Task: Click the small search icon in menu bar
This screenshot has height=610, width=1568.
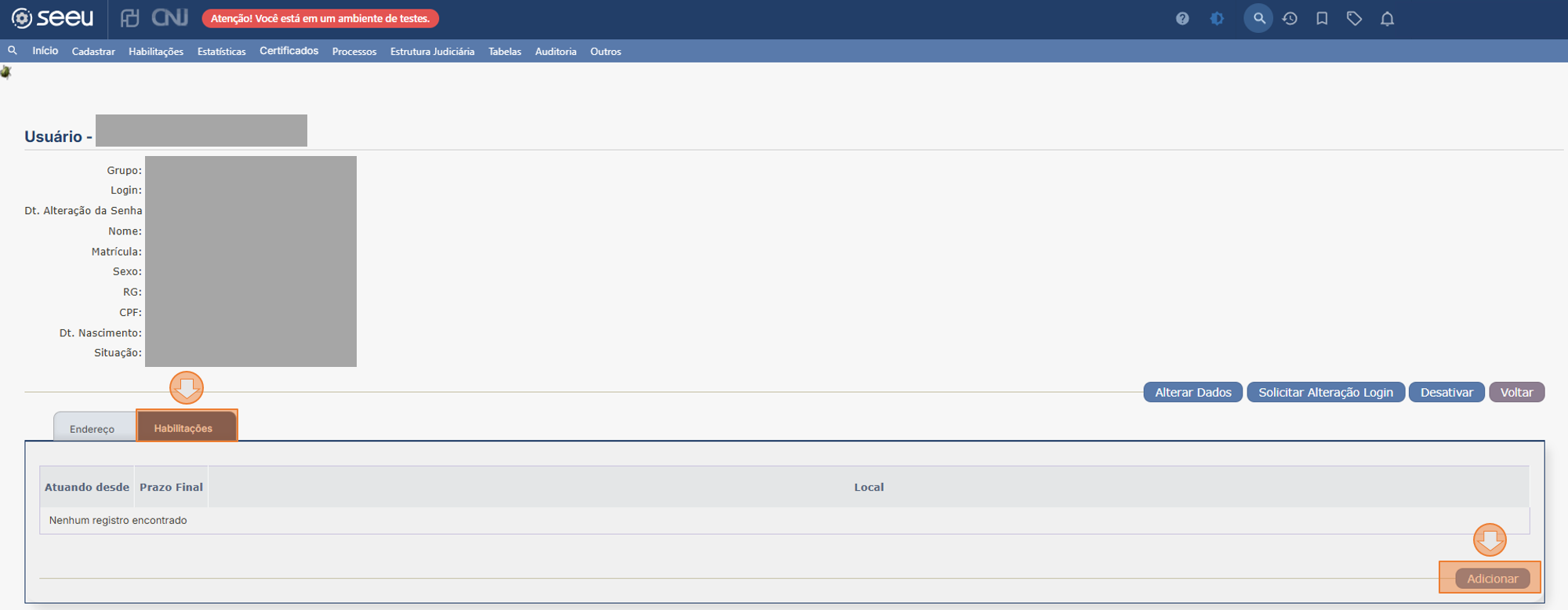Action: tap(13, 50)
